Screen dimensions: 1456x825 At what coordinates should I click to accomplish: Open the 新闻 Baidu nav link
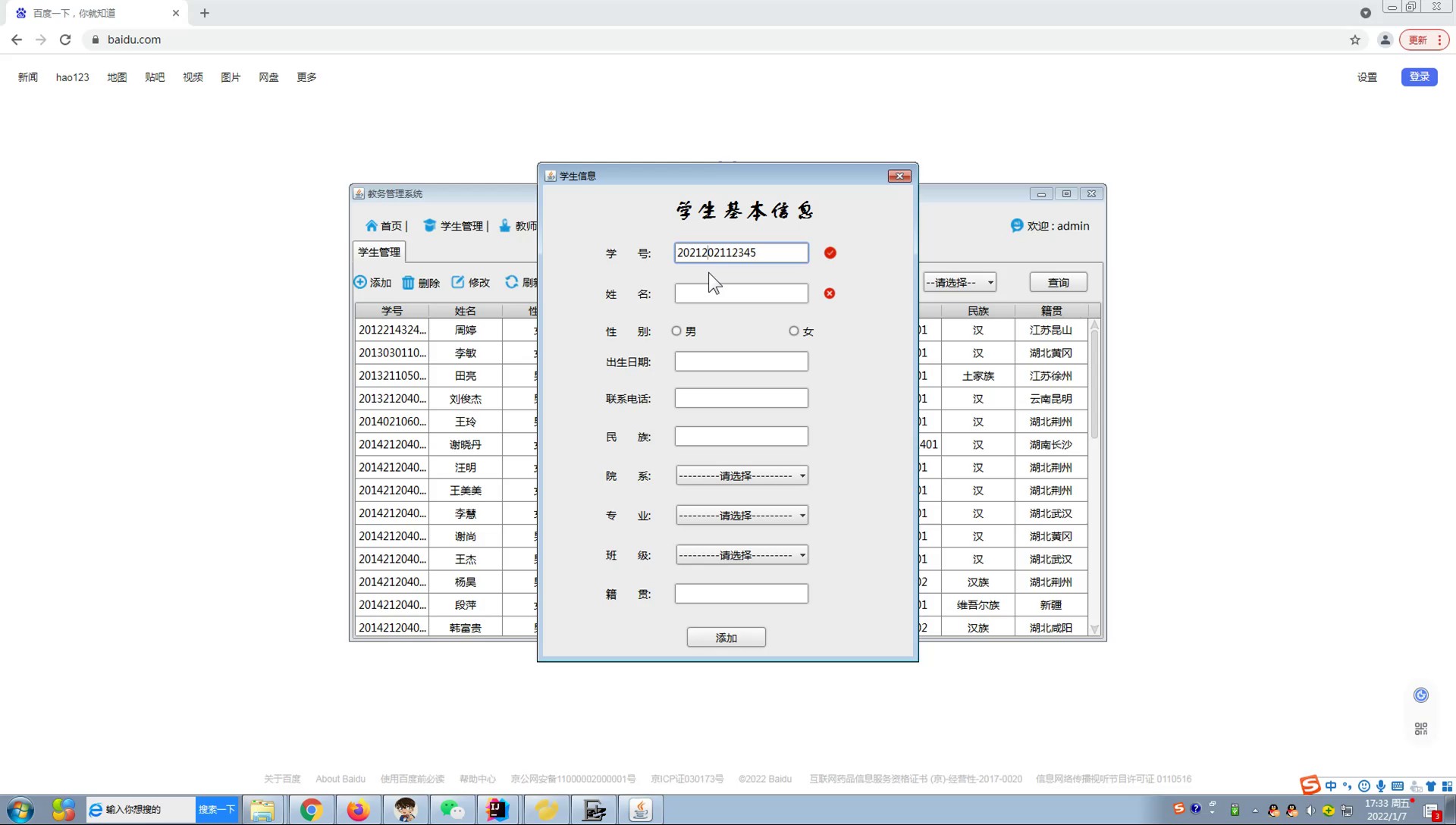coord(28,77)
